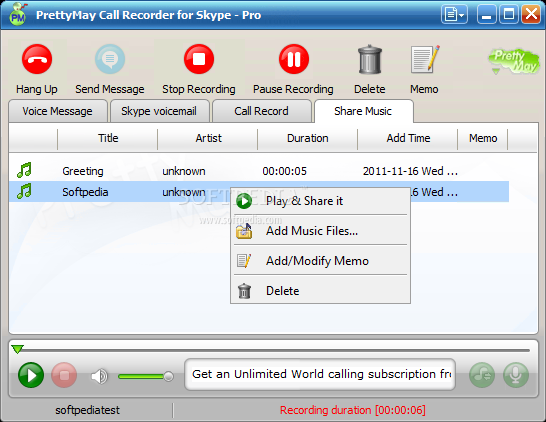Click the PM application icon in title bar
The image size is (546, 422).
[x=18, y=15]
